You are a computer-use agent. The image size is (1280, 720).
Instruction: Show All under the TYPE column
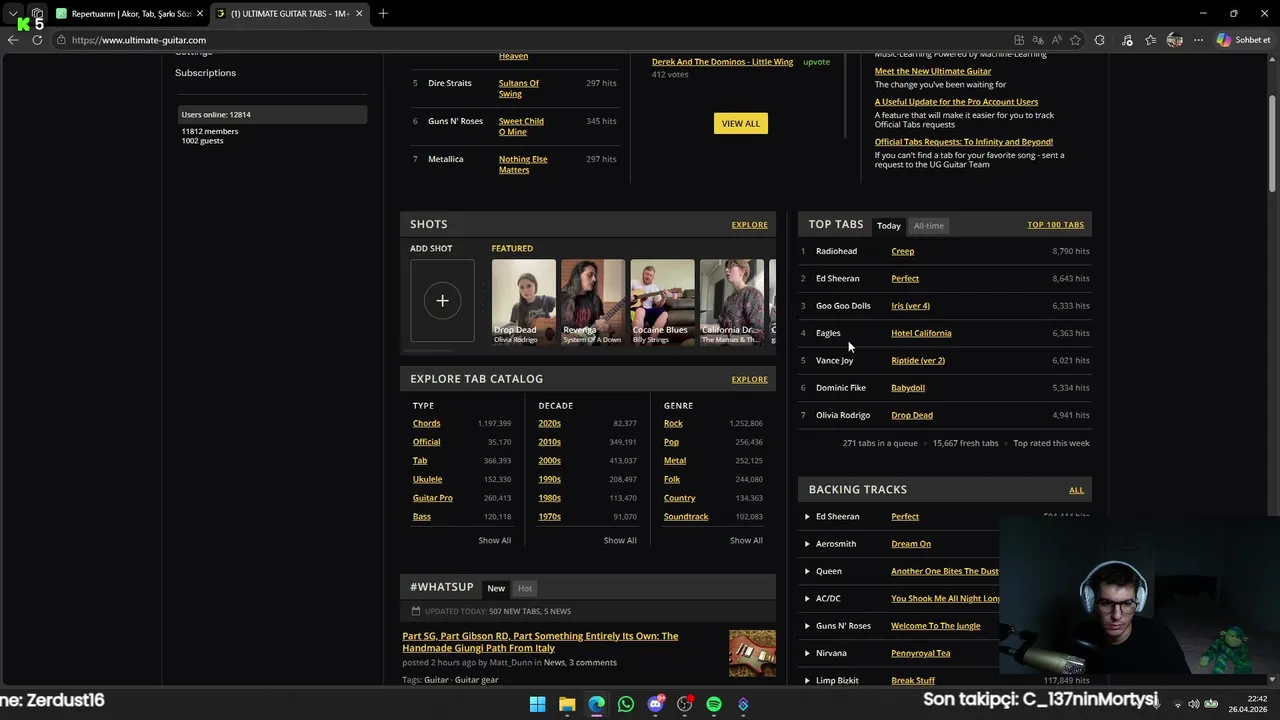494,540
